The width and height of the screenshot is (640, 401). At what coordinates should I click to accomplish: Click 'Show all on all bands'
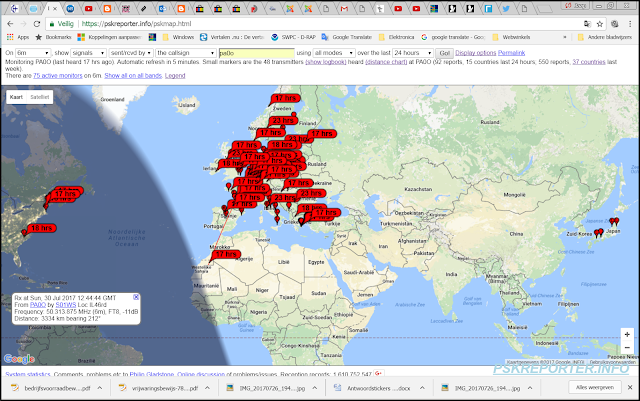[133, 76]
